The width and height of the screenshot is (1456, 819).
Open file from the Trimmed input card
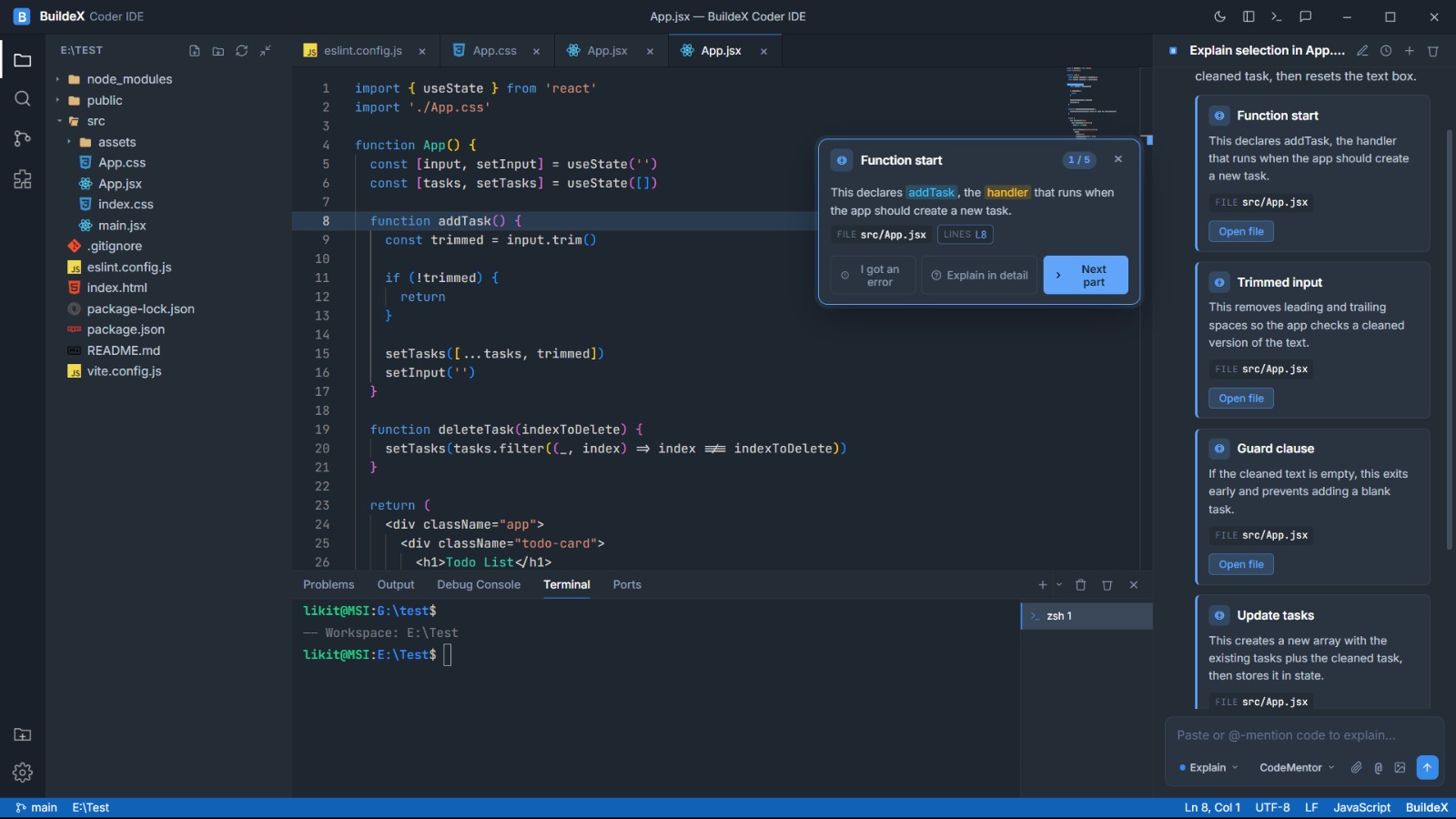point(1241,399)
